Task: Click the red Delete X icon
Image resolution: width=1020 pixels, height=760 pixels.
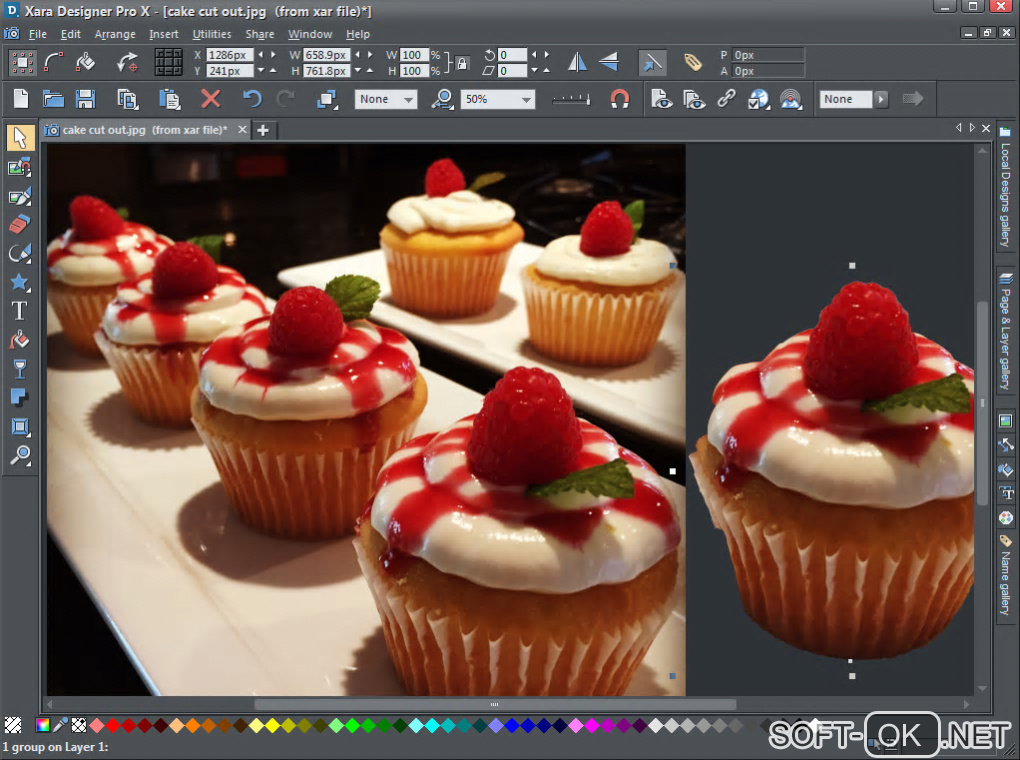Action: (x=210, y=99)
